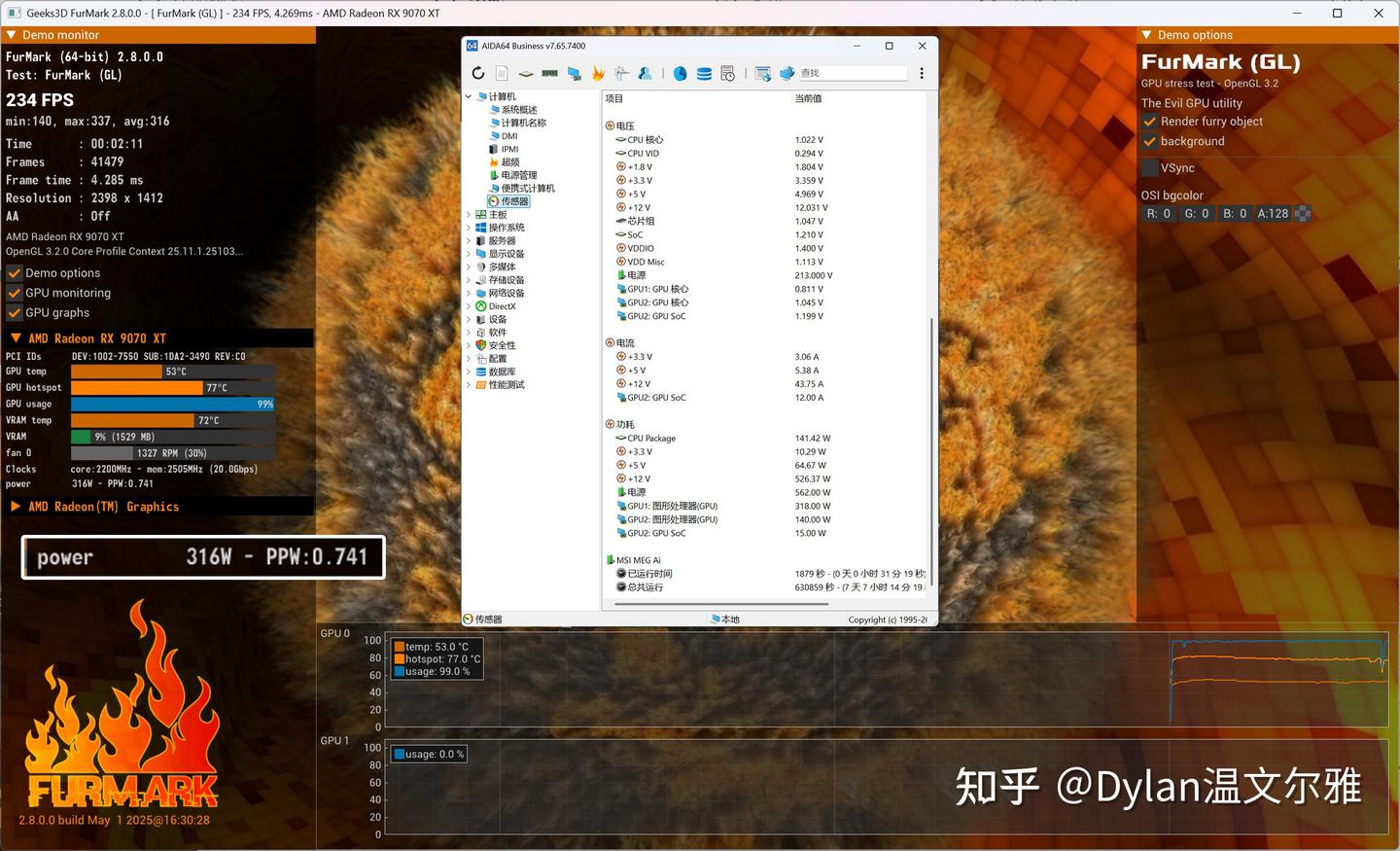Click the shield icon beside 安全性

click(481, 345)
